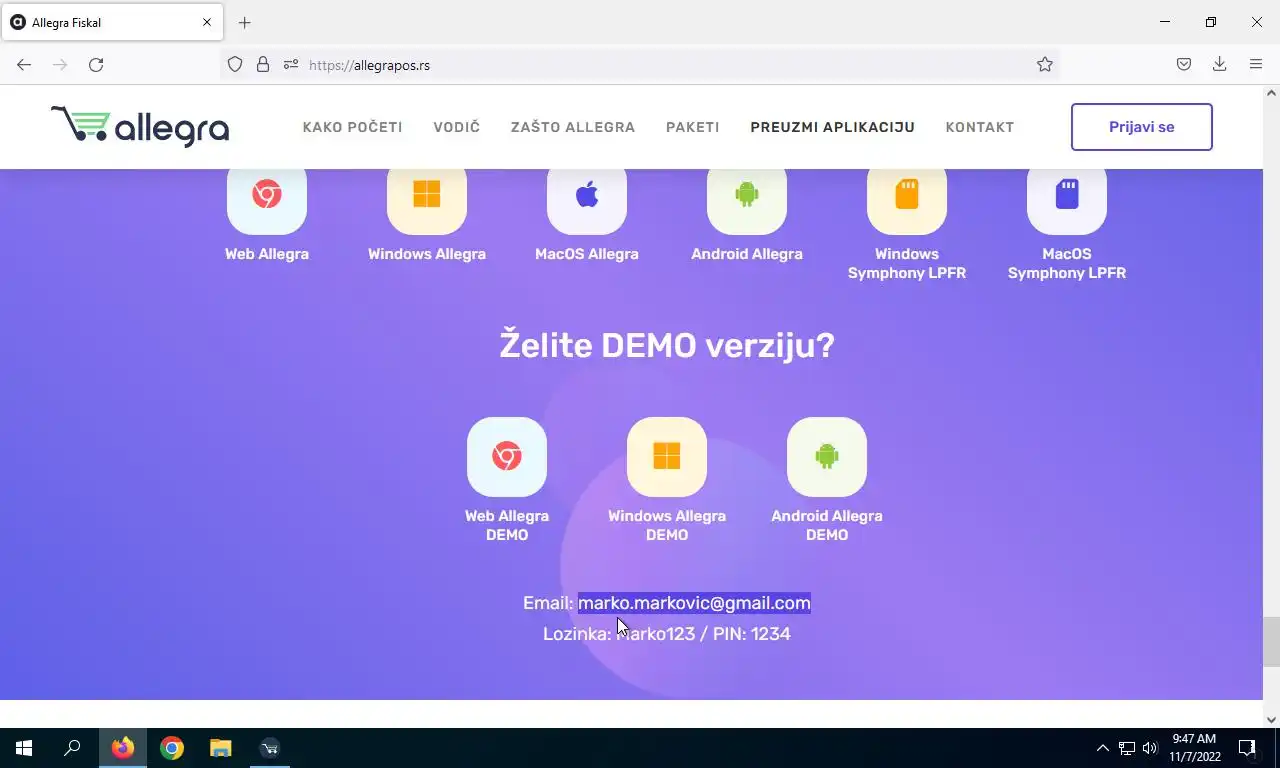Show site security padlock info
The height and width of the screenshot is (768, 1280).
coord(263,65)
